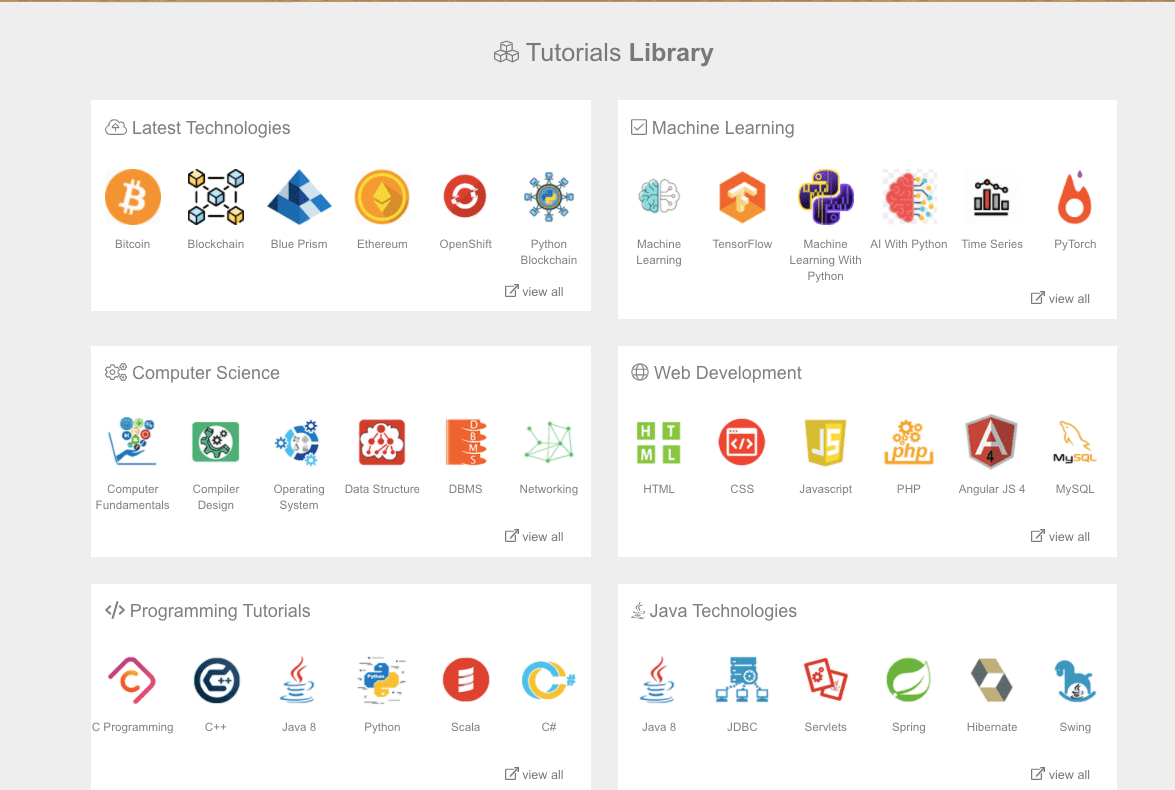Image resolution: width=1175 pixels, height=790 pixels.
Task: Click the Machine Learning brain icon
Action: pos(659,197)
